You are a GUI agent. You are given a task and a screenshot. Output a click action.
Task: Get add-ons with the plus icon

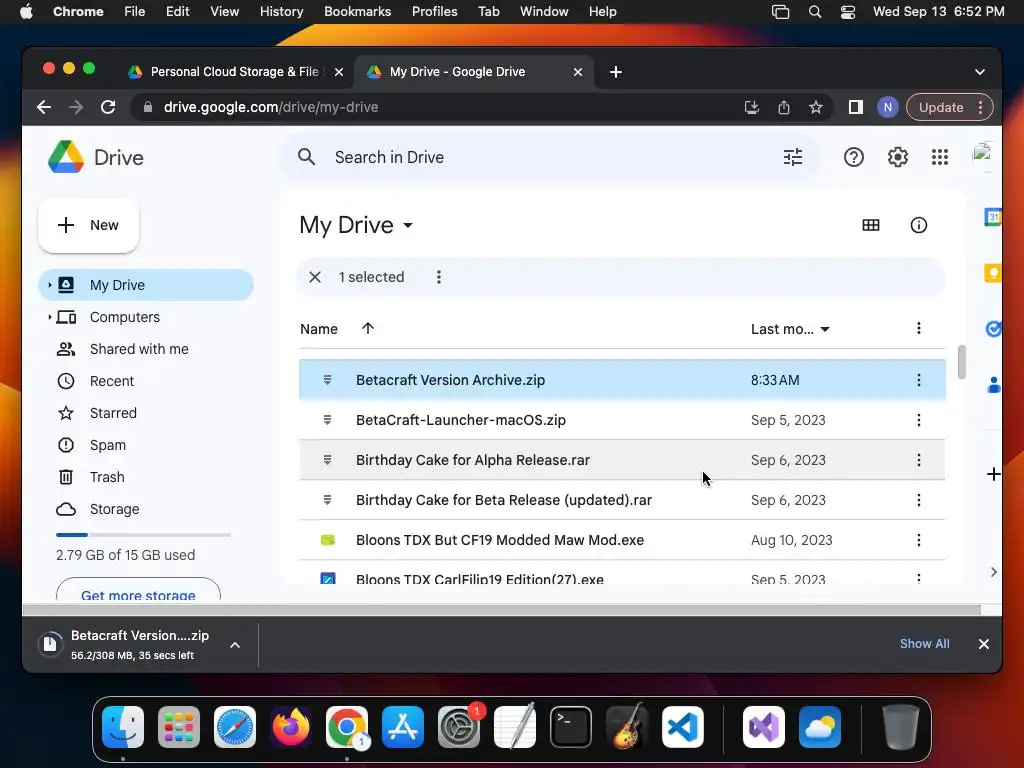click(x=993, y=474)
